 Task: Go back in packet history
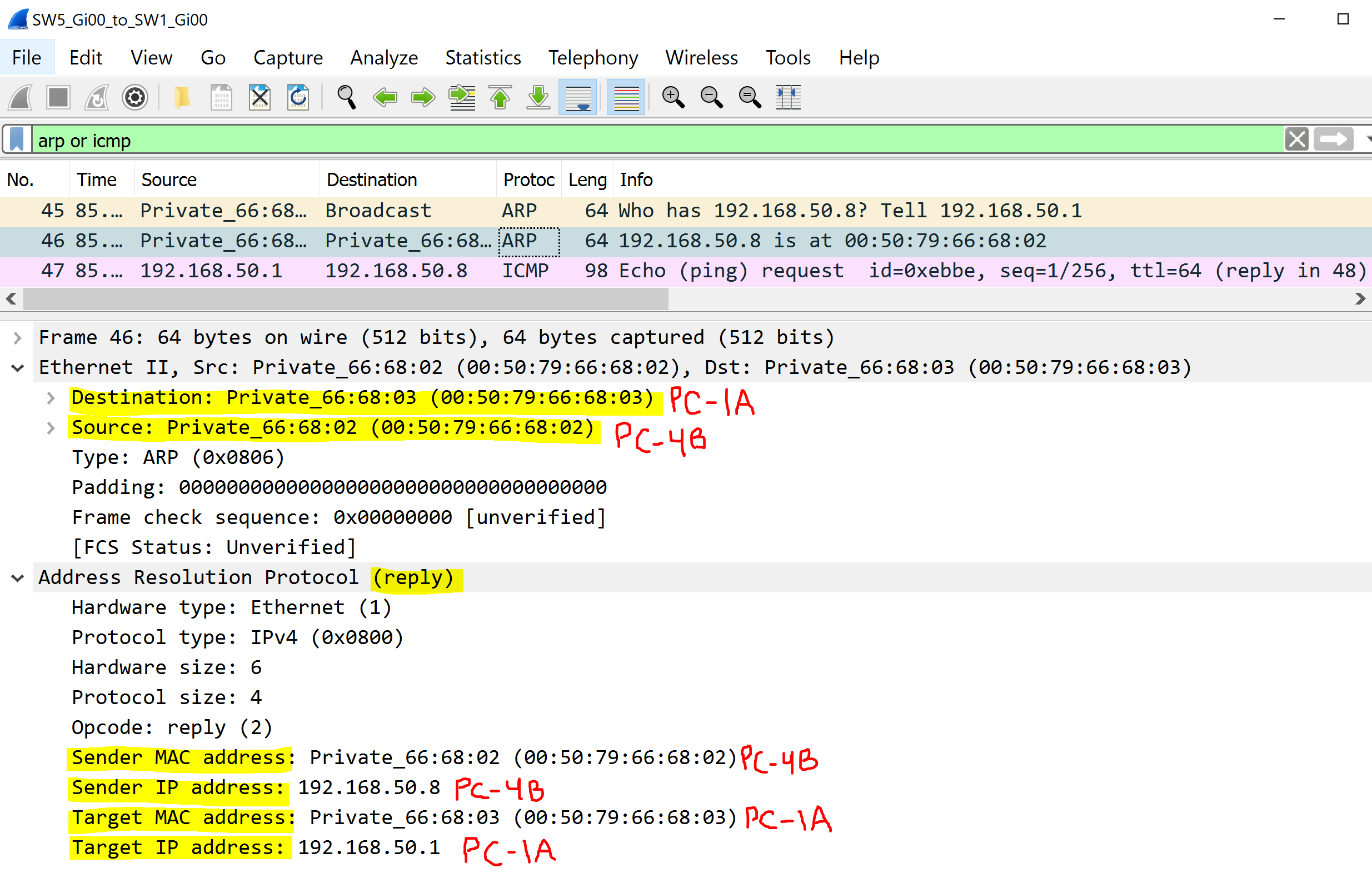pyautogui.click(x=385, y=97)
